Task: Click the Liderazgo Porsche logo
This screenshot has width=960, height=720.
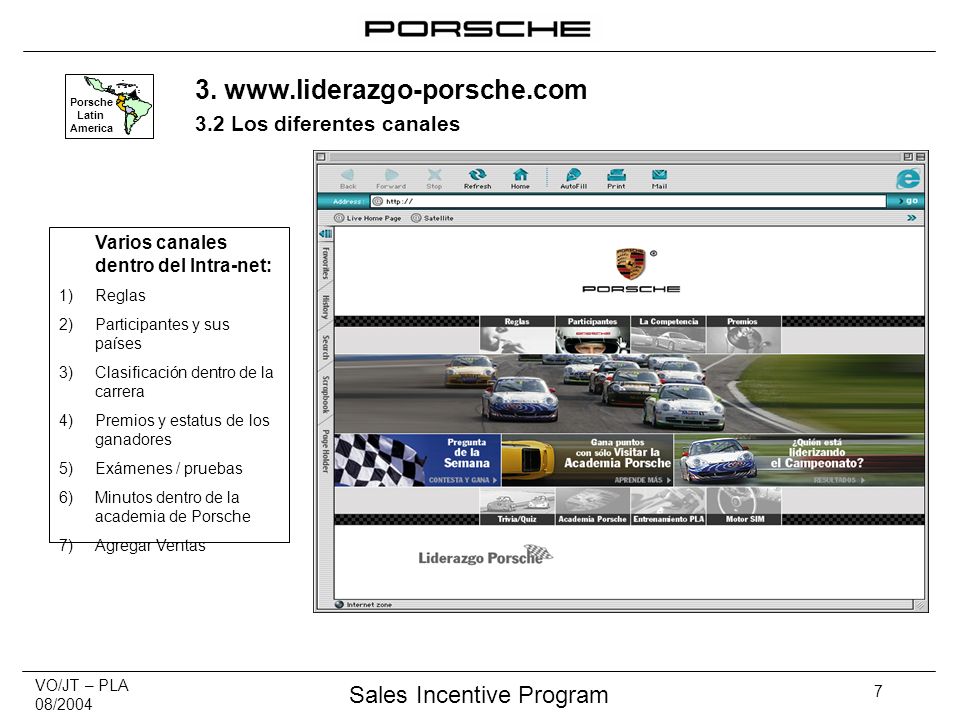Action: point(486,555)
